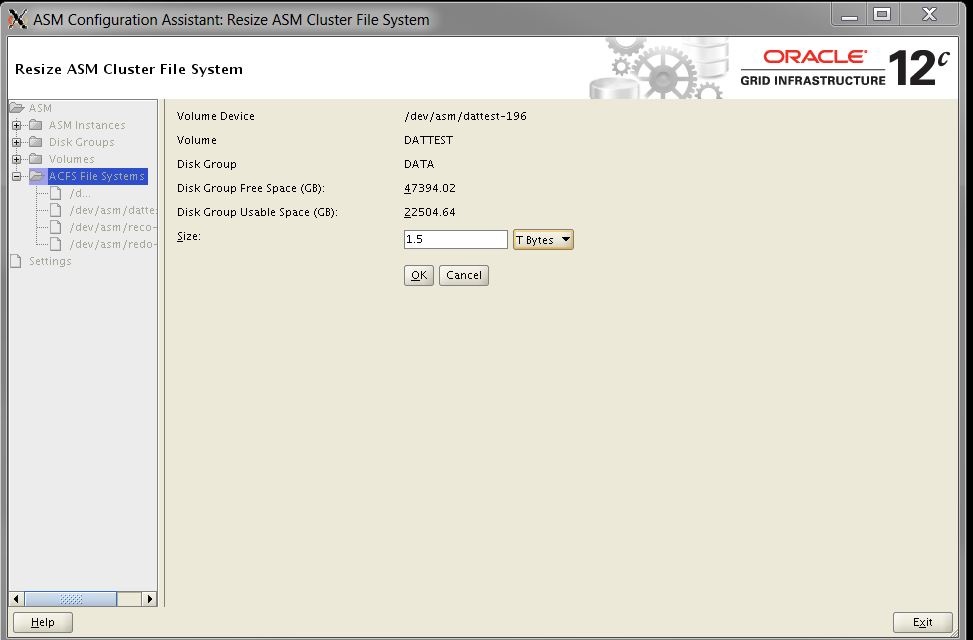
Task: Click the Settings page icon in tree
Action: click(16, 261)
